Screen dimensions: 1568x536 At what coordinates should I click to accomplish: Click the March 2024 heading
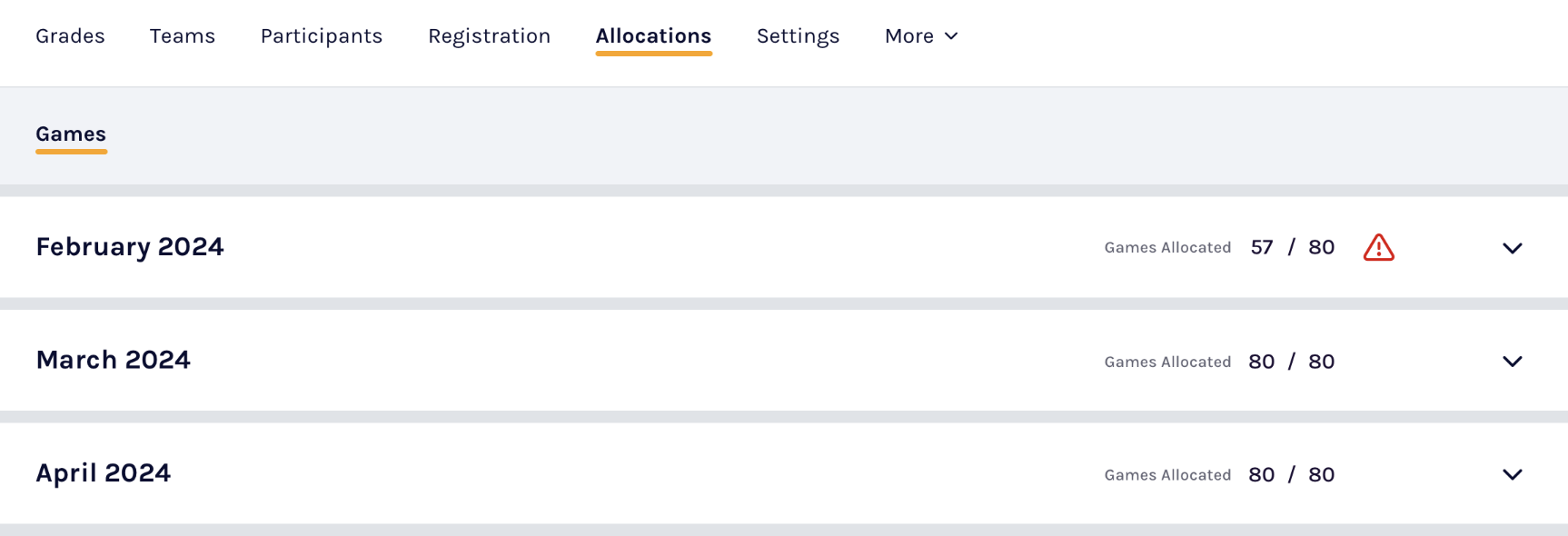(114, 361)
